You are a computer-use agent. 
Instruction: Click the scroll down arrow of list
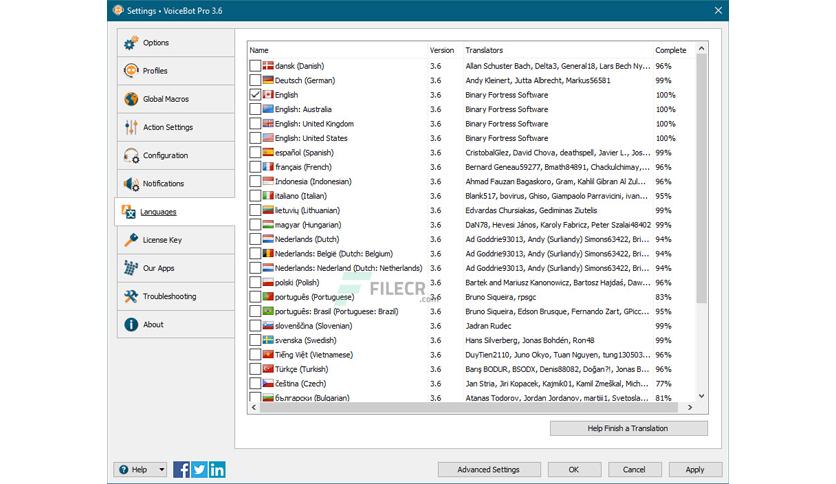click(702, 396)
